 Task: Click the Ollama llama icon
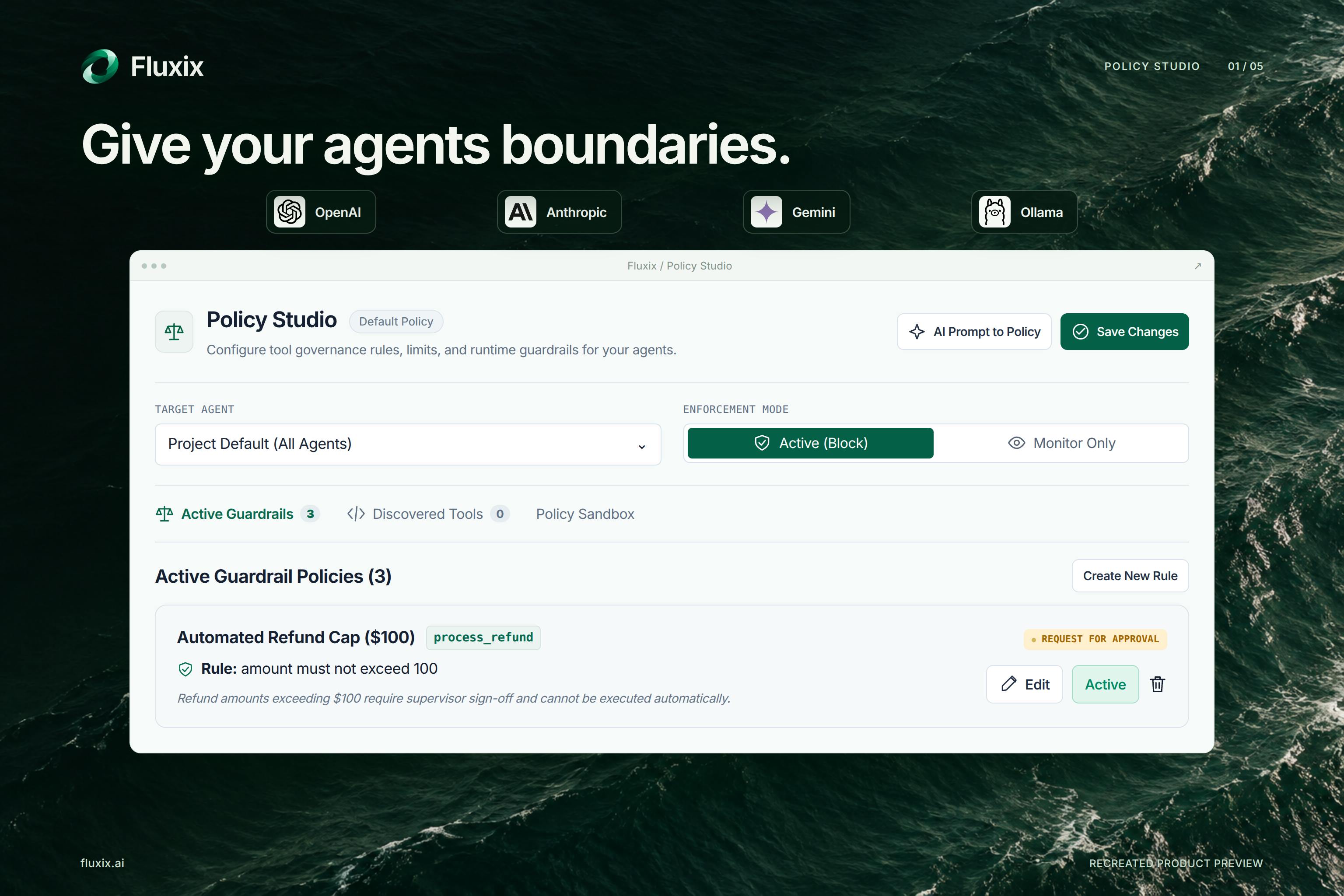pyautogui.click(x=995, y=212)
